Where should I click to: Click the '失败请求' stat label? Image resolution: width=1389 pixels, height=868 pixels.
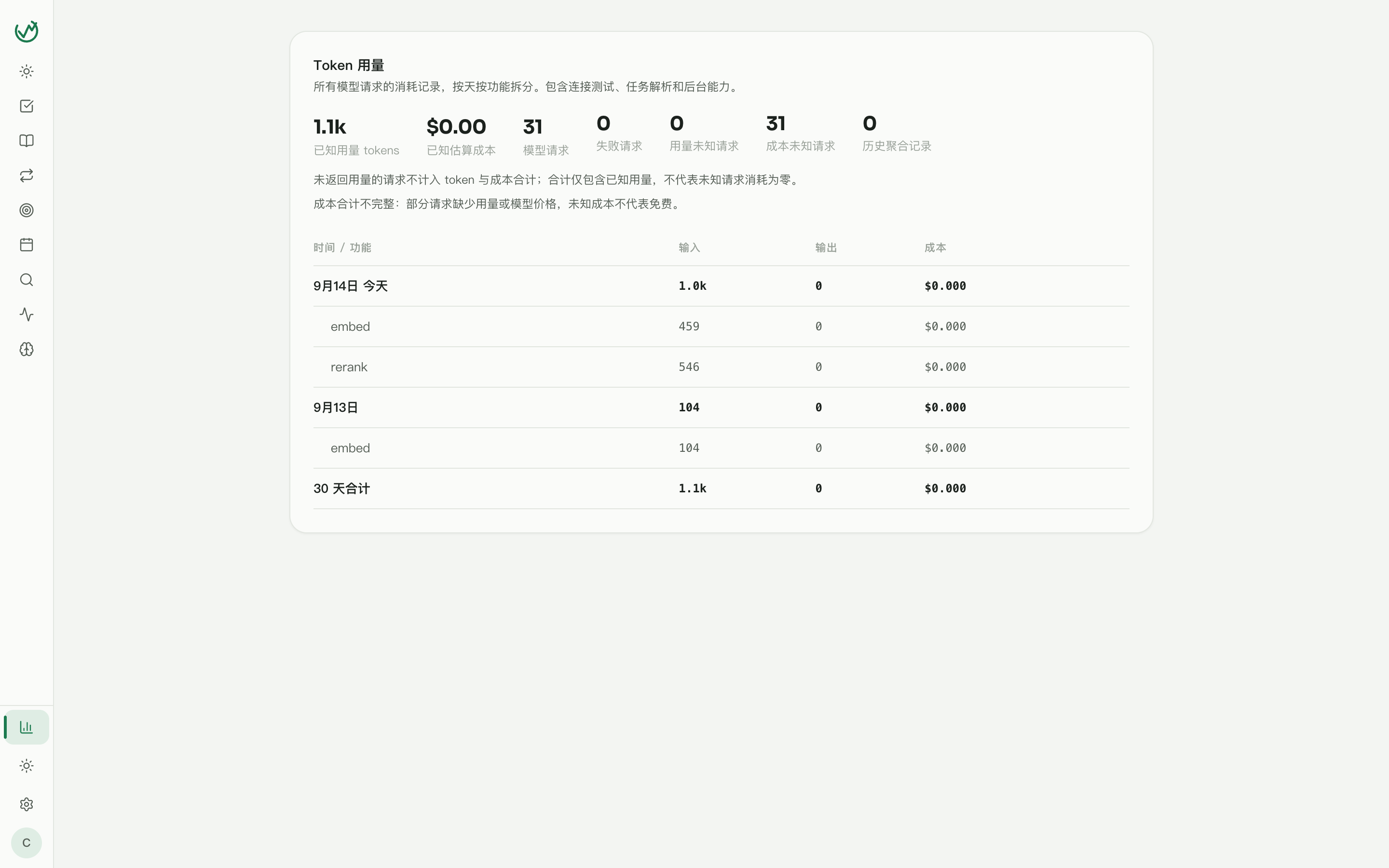(619, 146)
